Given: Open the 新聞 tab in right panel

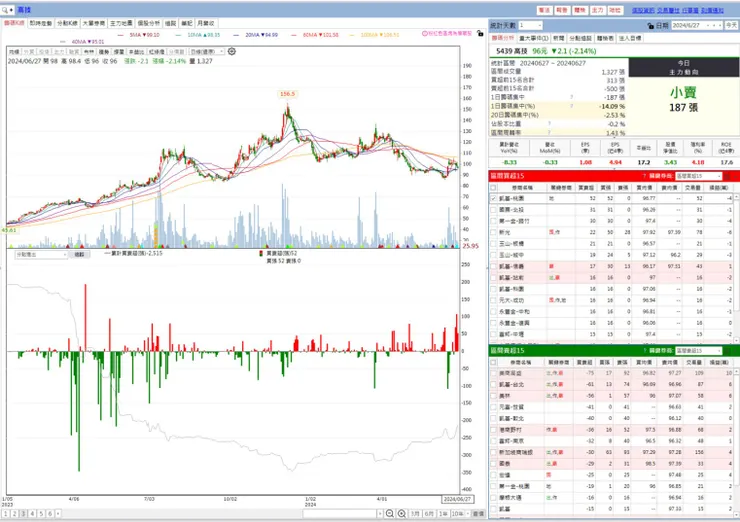Looking at the screenshot, I should point(558,38).
